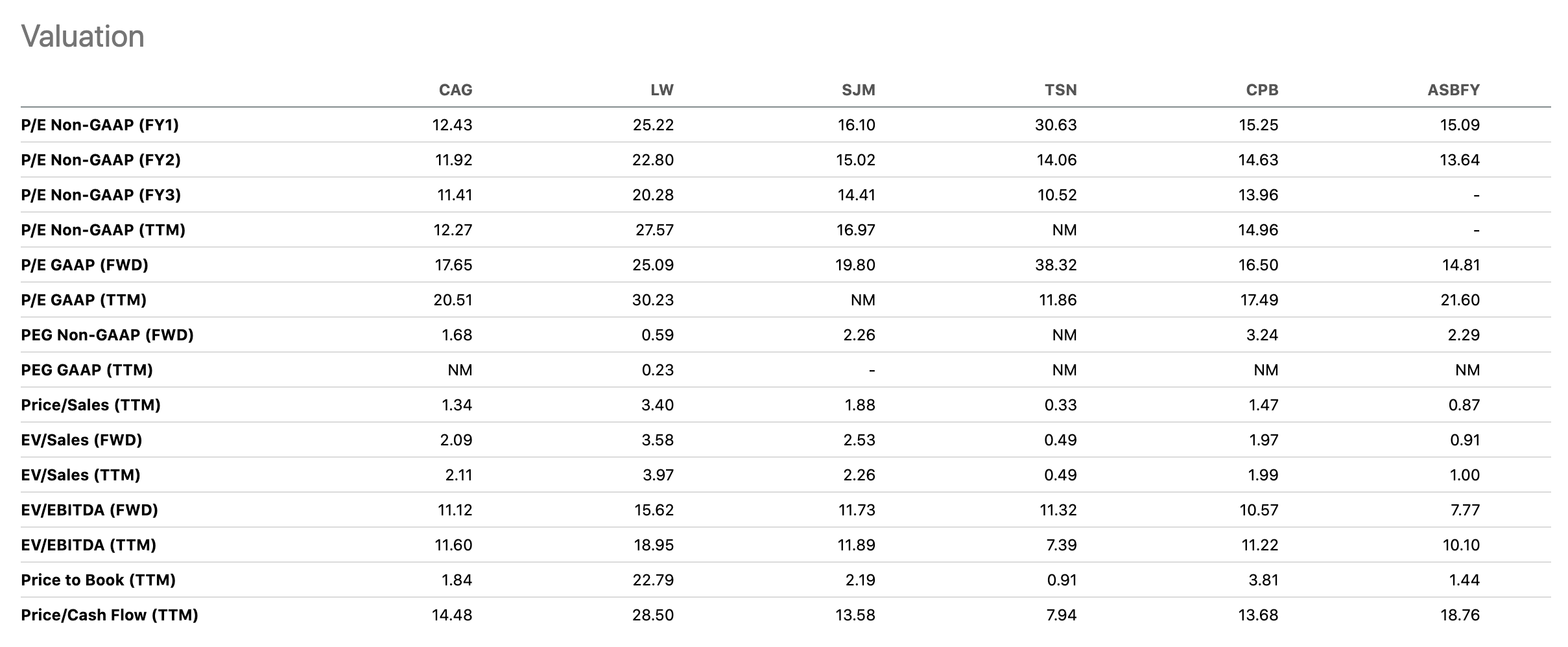This screenshot has width=1568, height=647.
Task: Select TSN's P/E GAAP (FWD) value 38.32
Action: (x=1056, y=265)
